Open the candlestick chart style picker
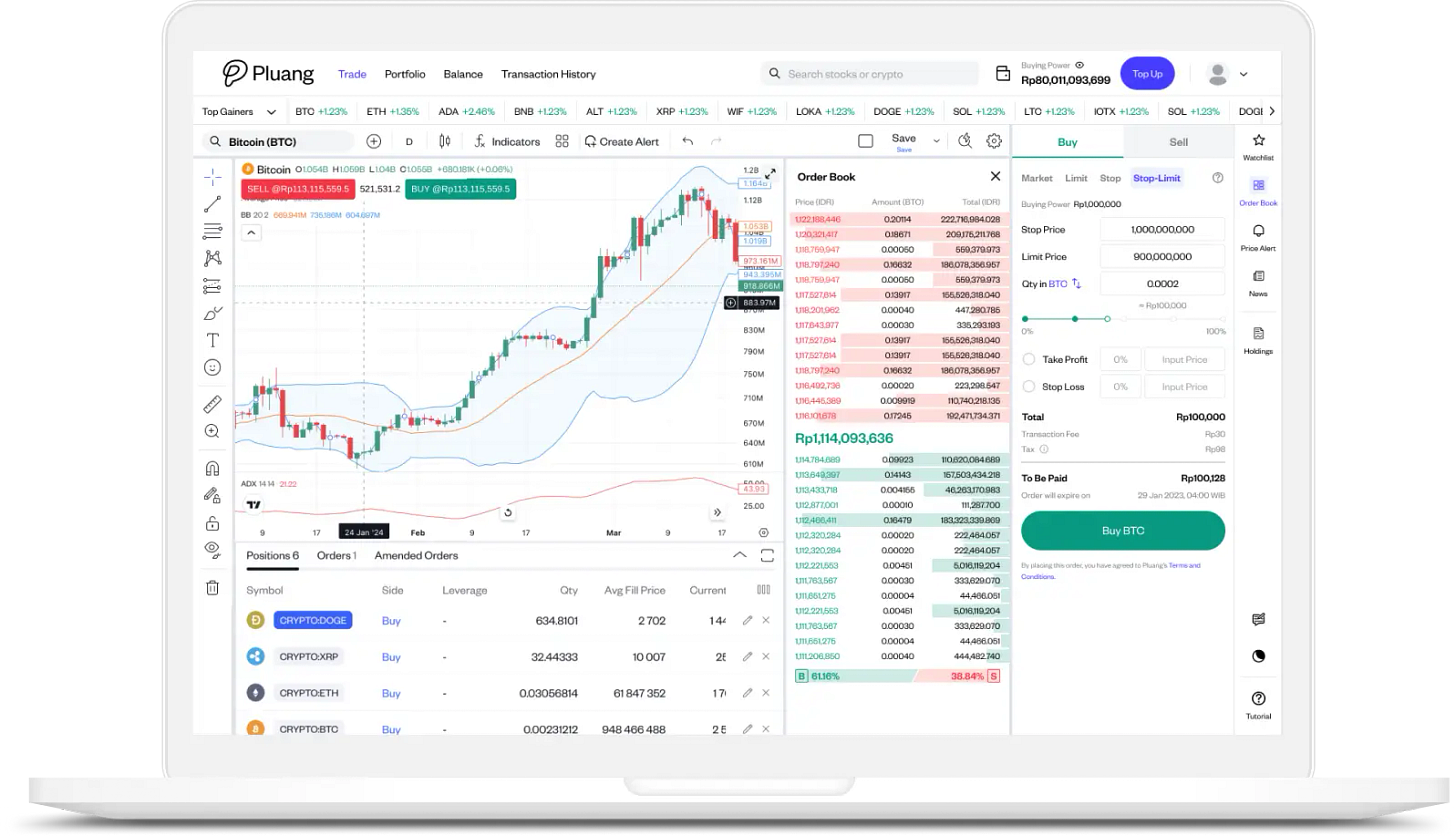This screenshot has width=1456, height=836. point(444,142)
